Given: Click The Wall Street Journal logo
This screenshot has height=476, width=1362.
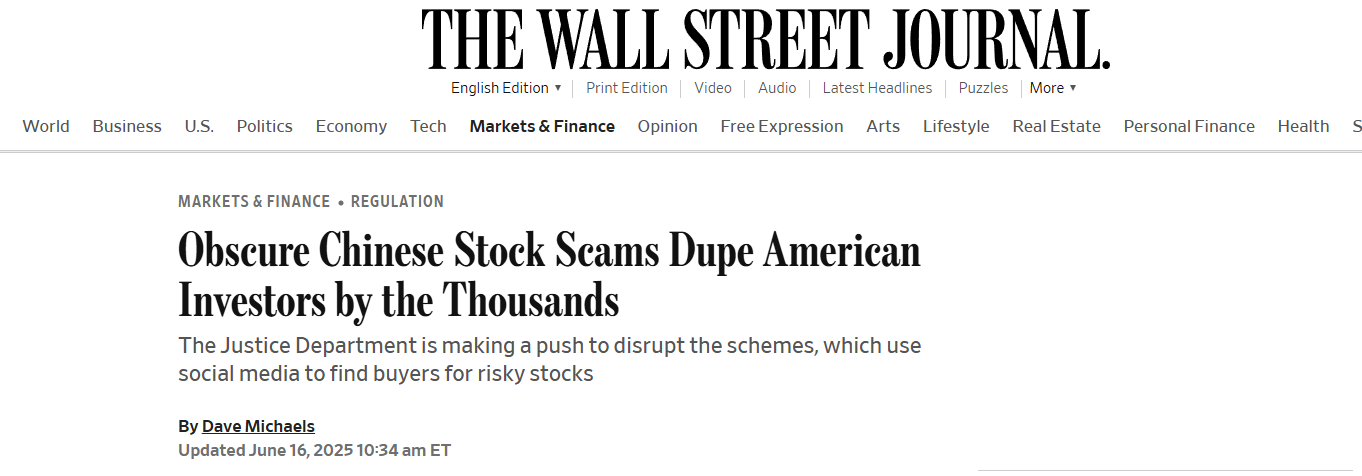Looking at the screenshot, I should [x=766, y=38].
